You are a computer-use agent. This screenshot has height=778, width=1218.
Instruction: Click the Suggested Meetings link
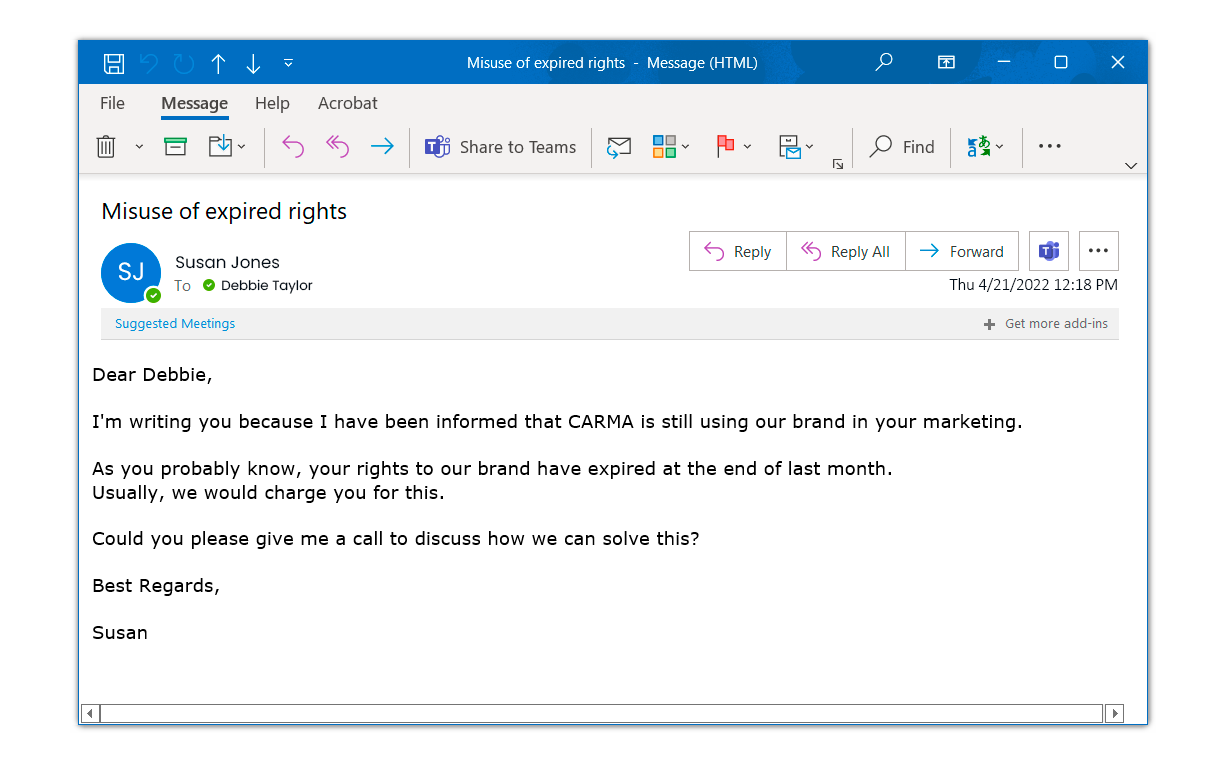[x=175, y=324]
